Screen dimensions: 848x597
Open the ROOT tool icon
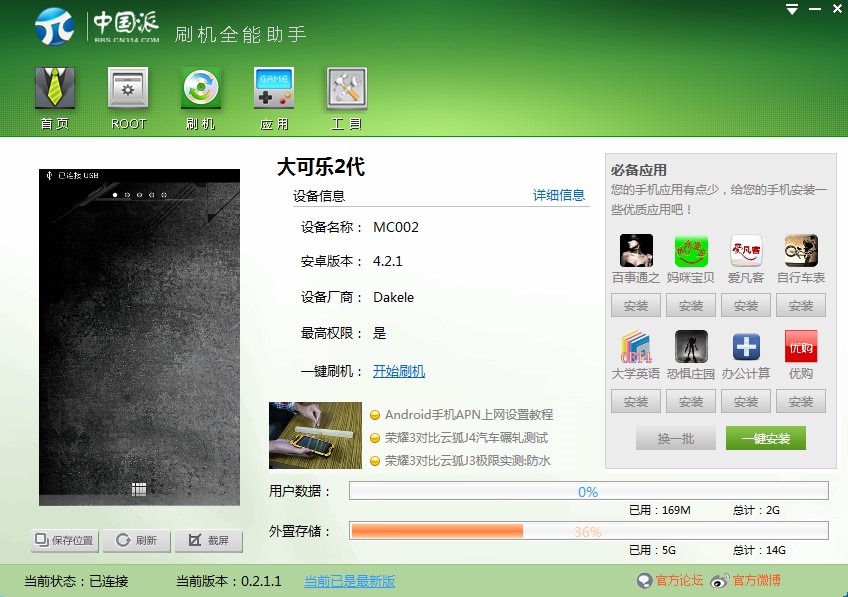pos(128,88)
